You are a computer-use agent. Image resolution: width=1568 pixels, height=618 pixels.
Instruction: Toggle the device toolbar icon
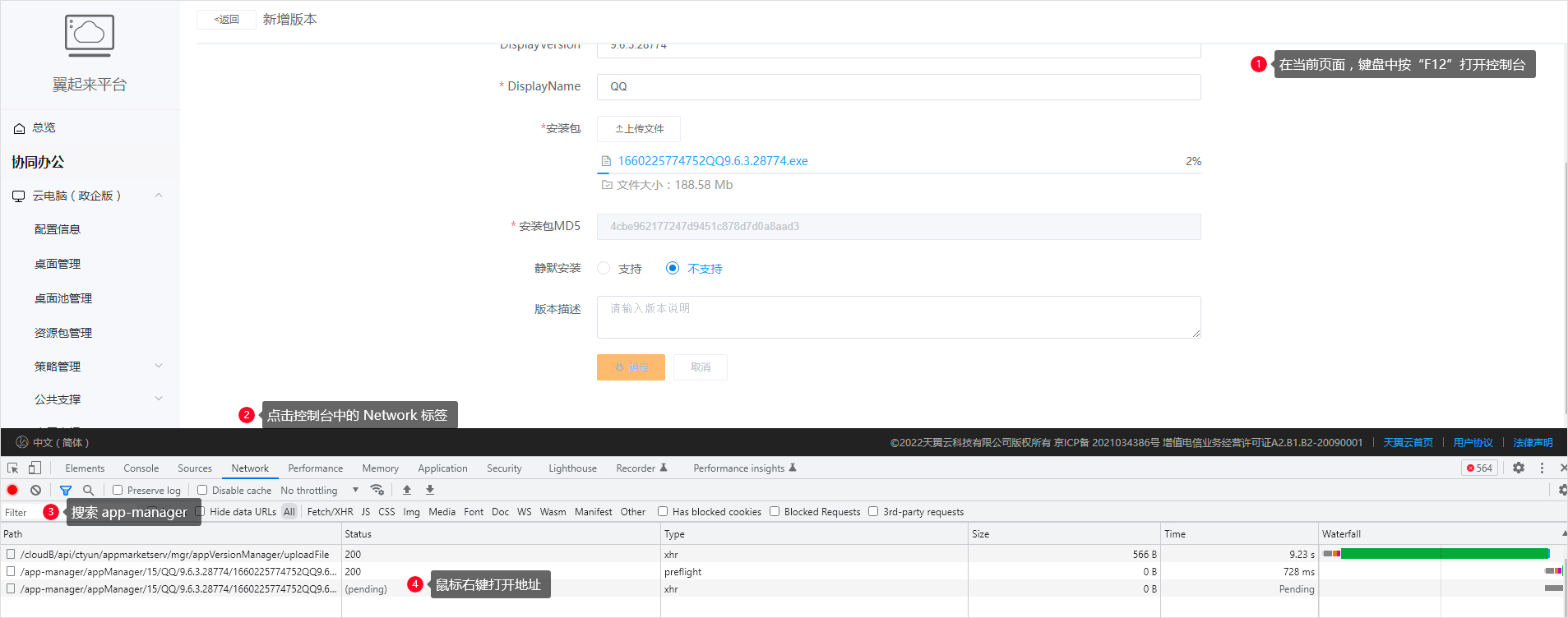35,468
